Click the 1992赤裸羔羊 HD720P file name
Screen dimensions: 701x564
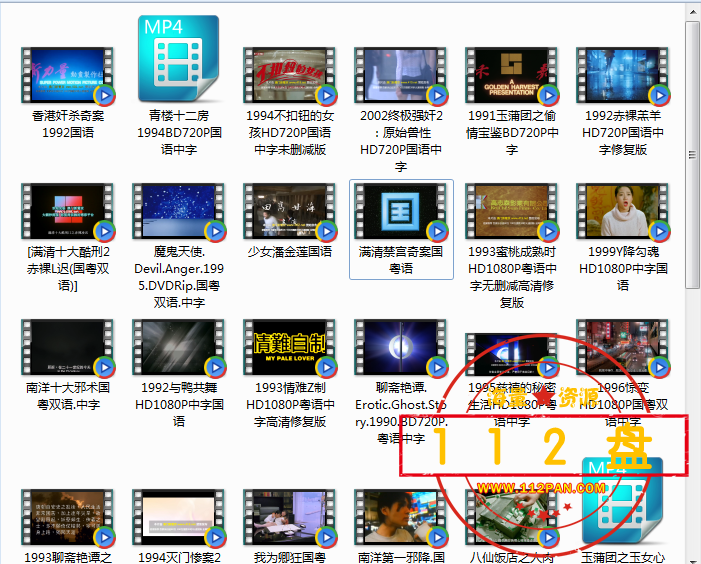[622, 132]
